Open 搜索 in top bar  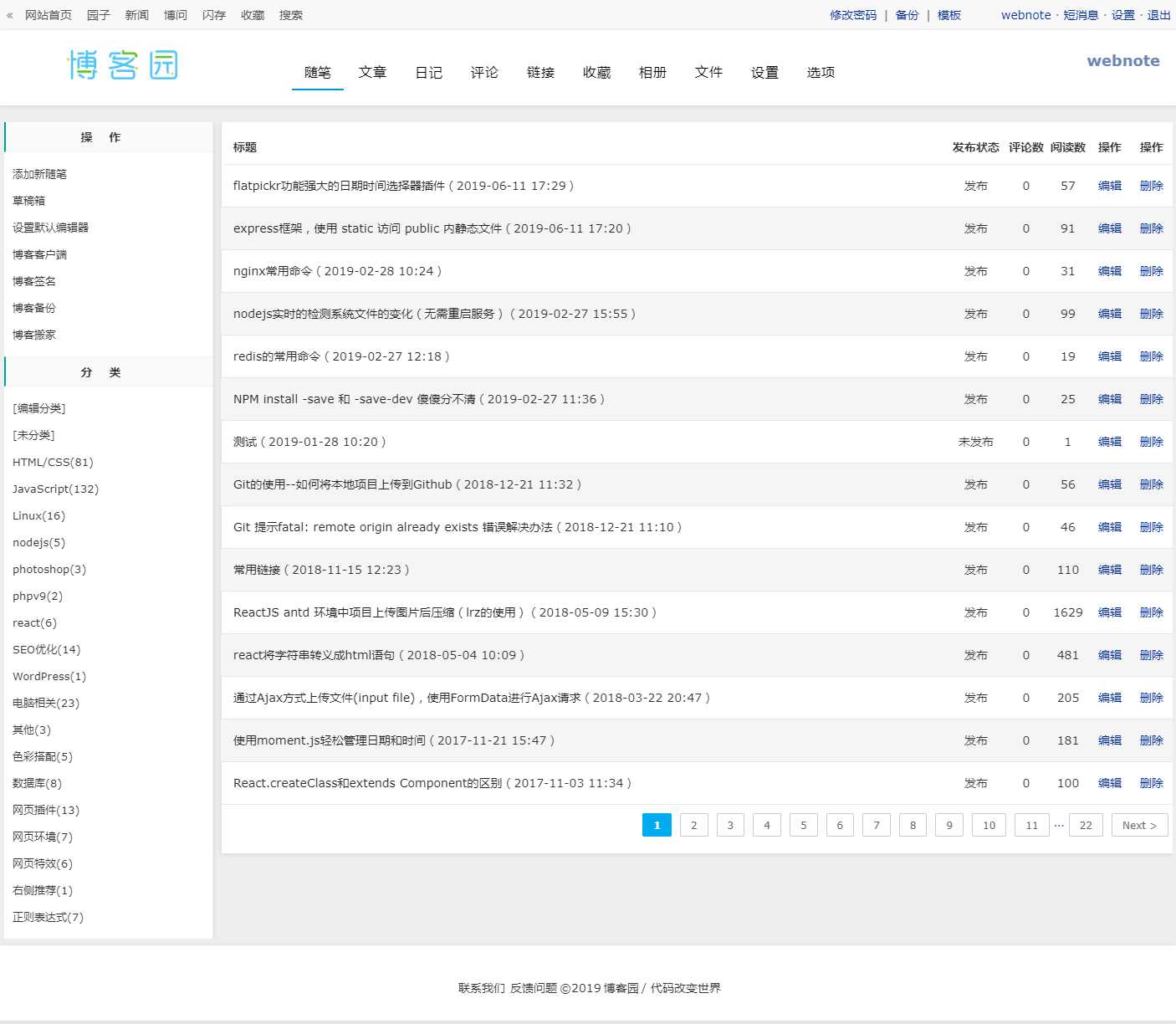(x=291, y=15)
